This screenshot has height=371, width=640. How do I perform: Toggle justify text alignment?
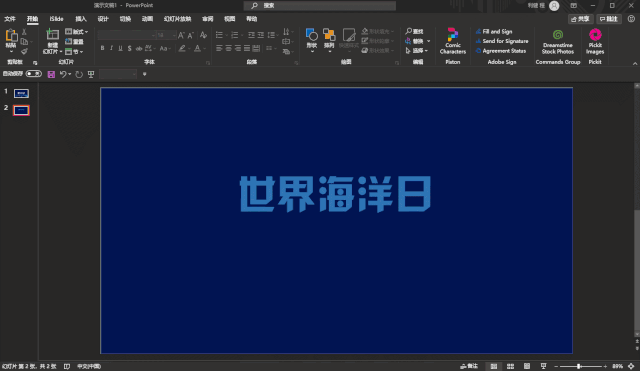[x=247, y=49]
